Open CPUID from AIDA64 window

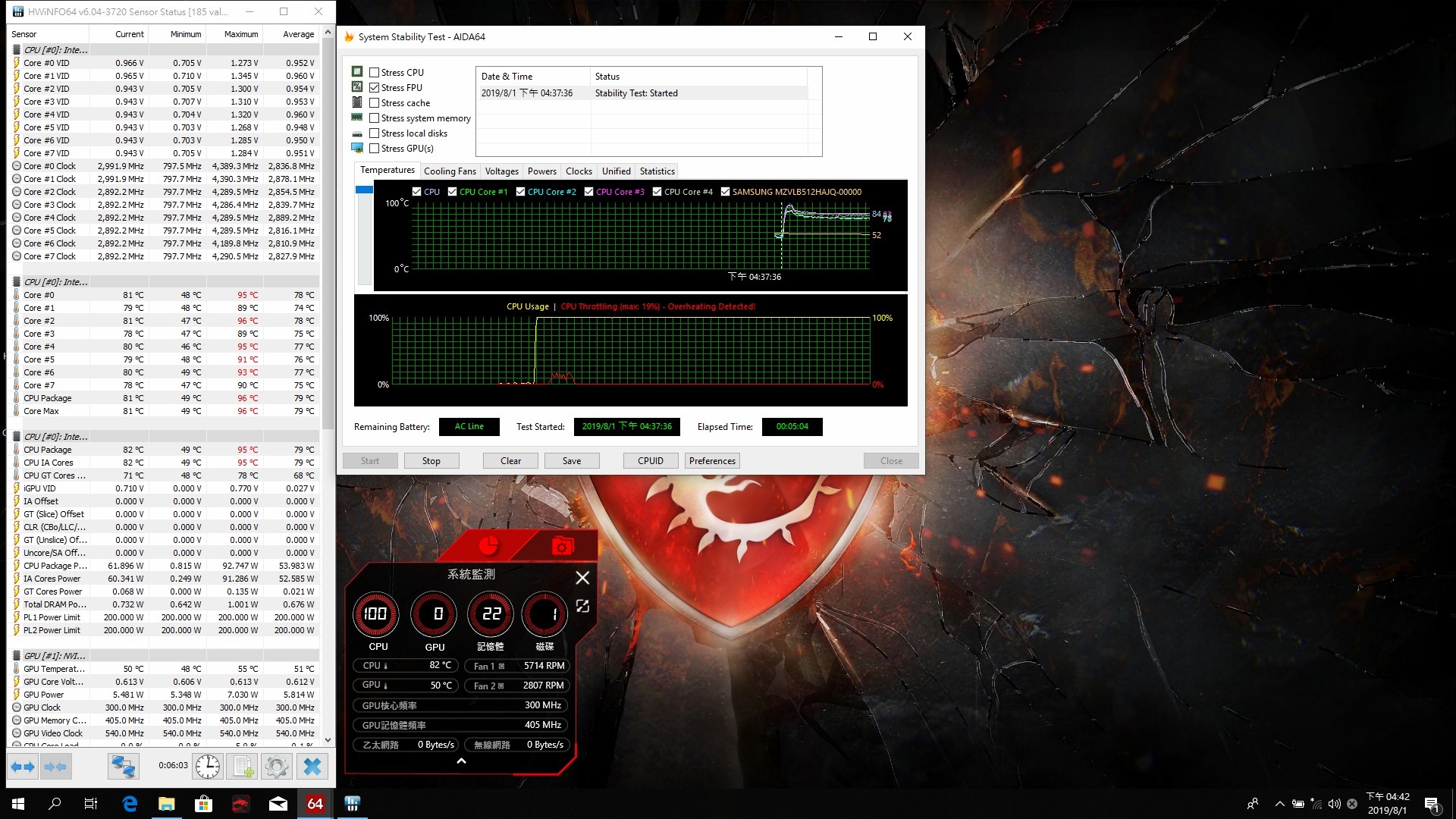coord(651,461)
